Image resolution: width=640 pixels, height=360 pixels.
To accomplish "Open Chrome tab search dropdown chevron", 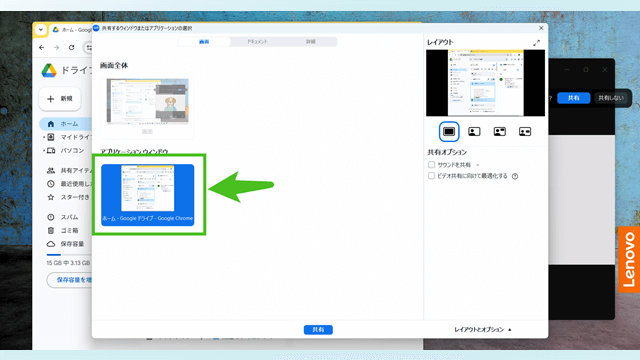I will [x=40, y=30].
